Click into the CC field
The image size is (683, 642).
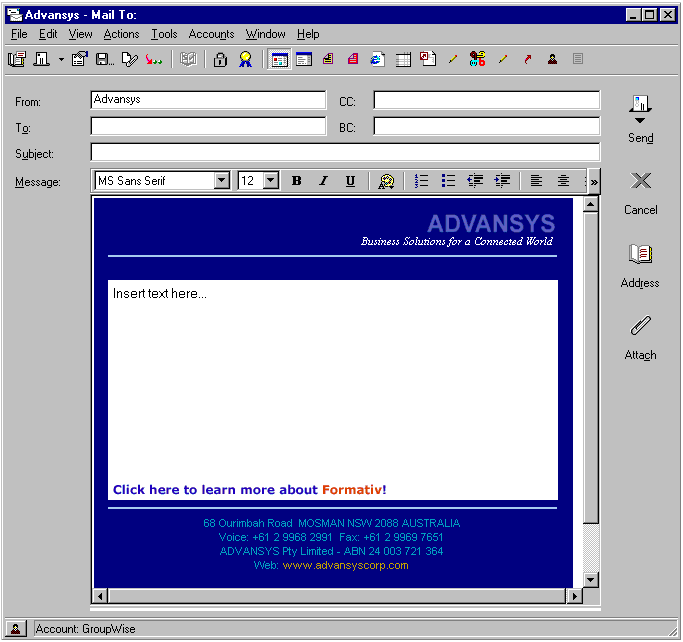coord(487,100)
